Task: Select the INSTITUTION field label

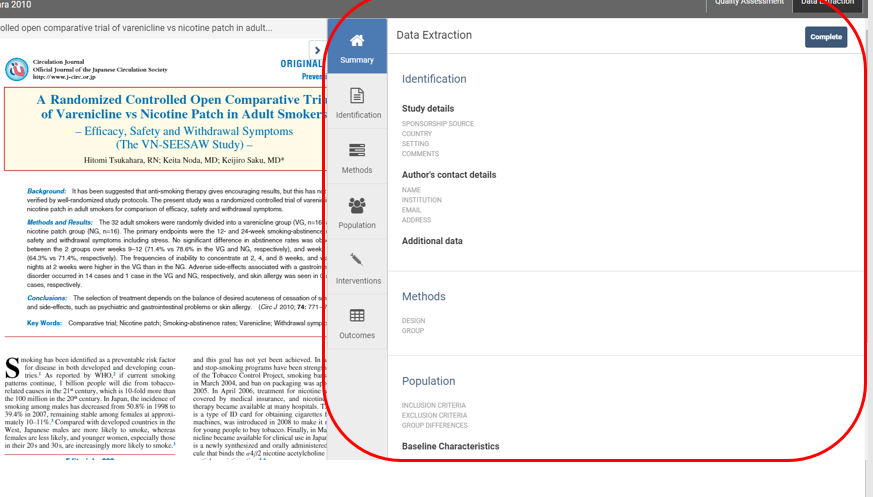Action: pos(421,200)
